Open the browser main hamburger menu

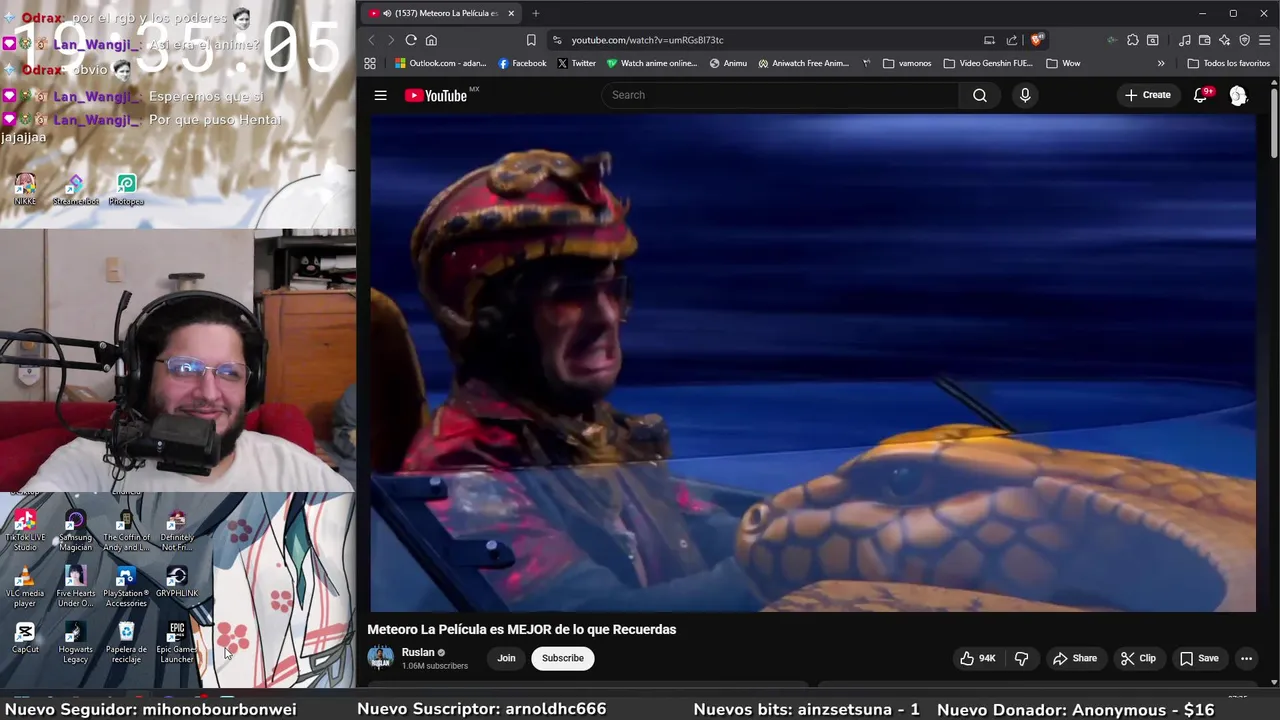[1265, 40]
